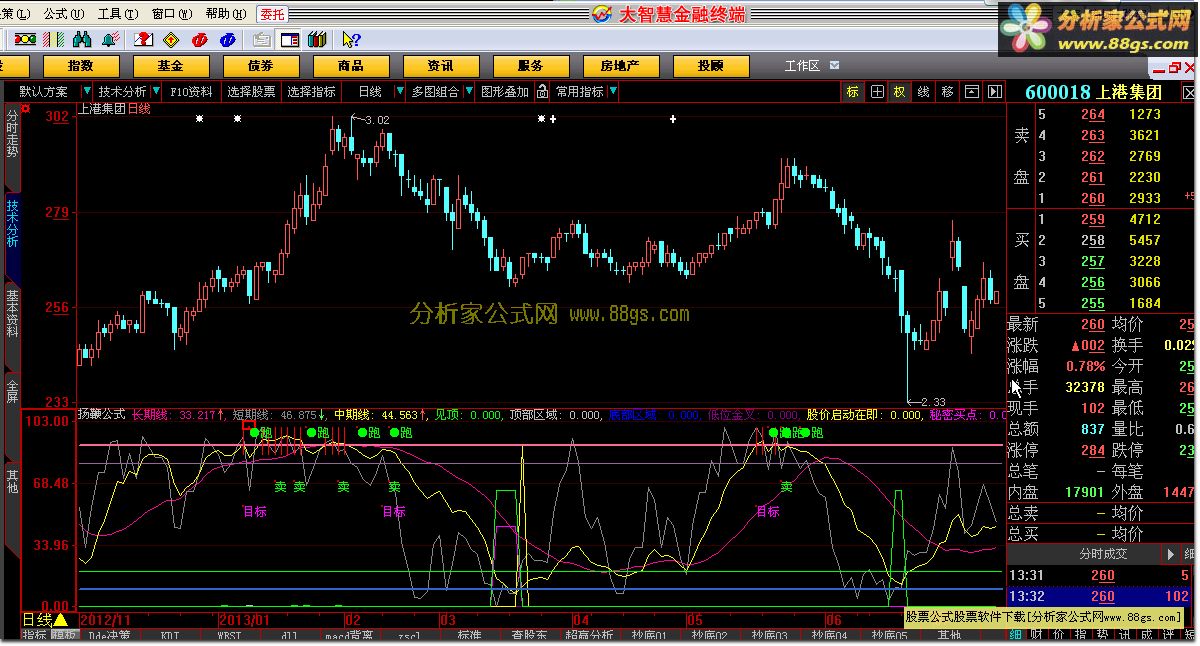Click the yellow diamond arrow icon
Screen dimensions: 1200x646
171,39
